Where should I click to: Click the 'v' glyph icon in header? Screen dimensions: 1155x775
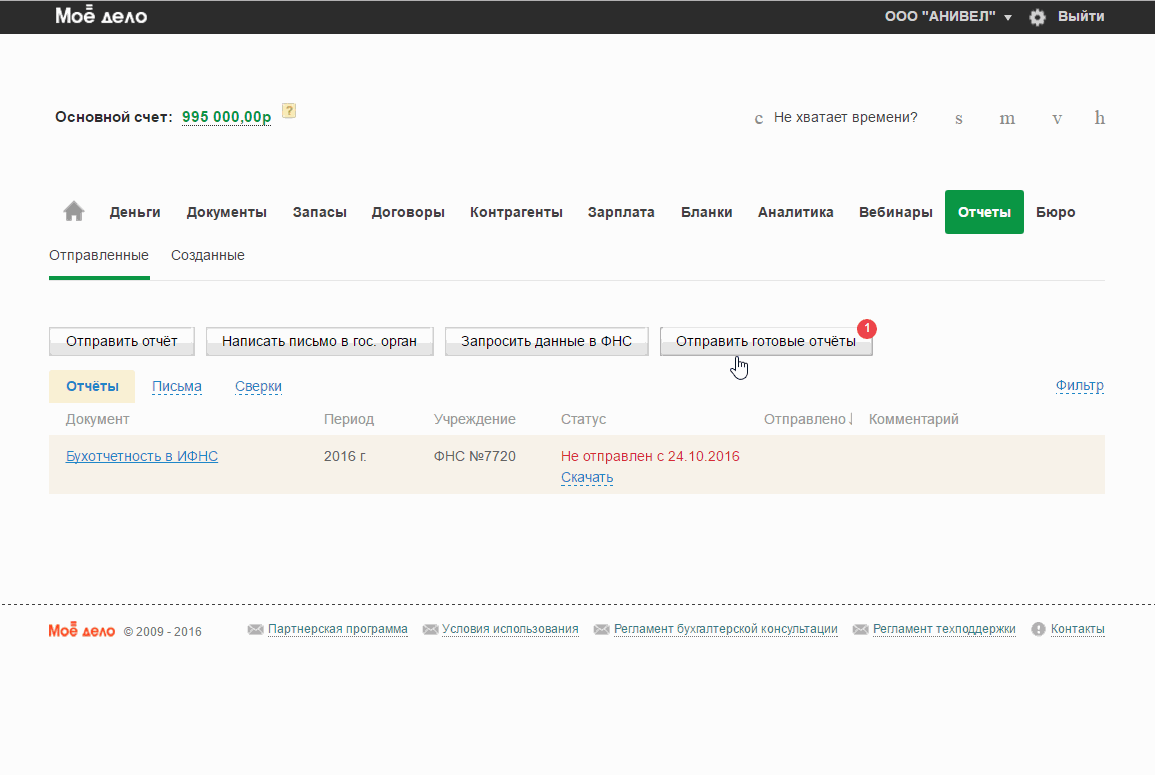(x=1056, y=119)
